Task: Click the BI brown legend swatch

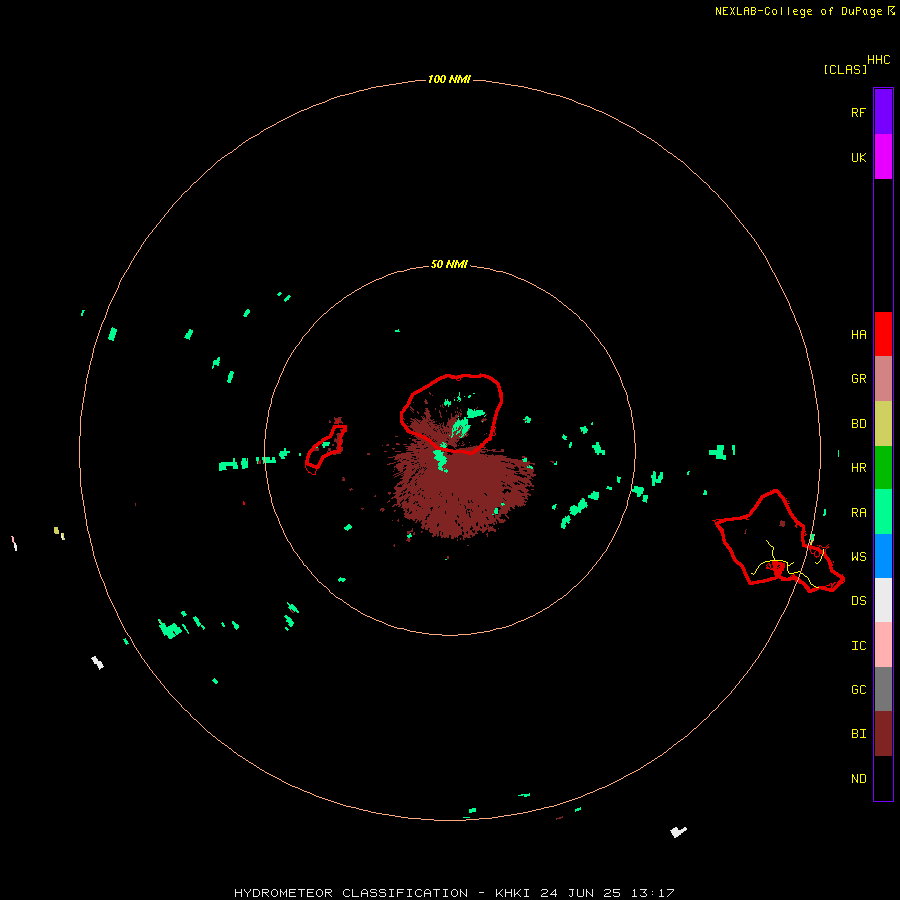Action: coord(883,734)
